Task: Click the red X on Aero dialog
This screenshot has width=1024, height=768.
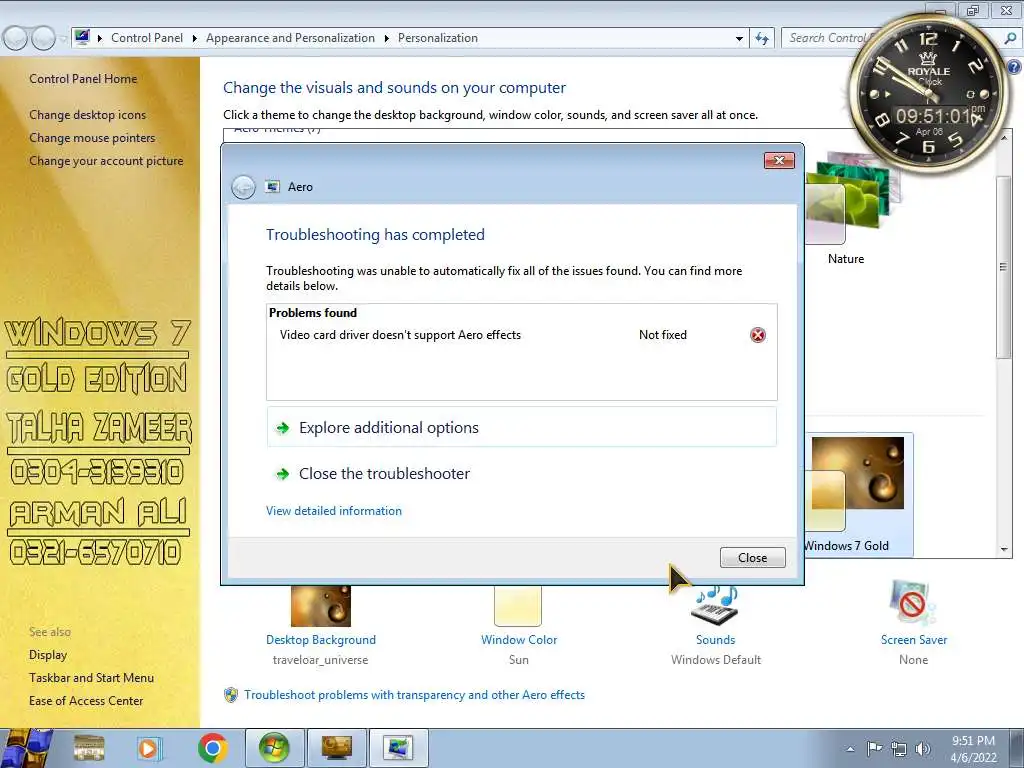Action: [x=779, y=161]
